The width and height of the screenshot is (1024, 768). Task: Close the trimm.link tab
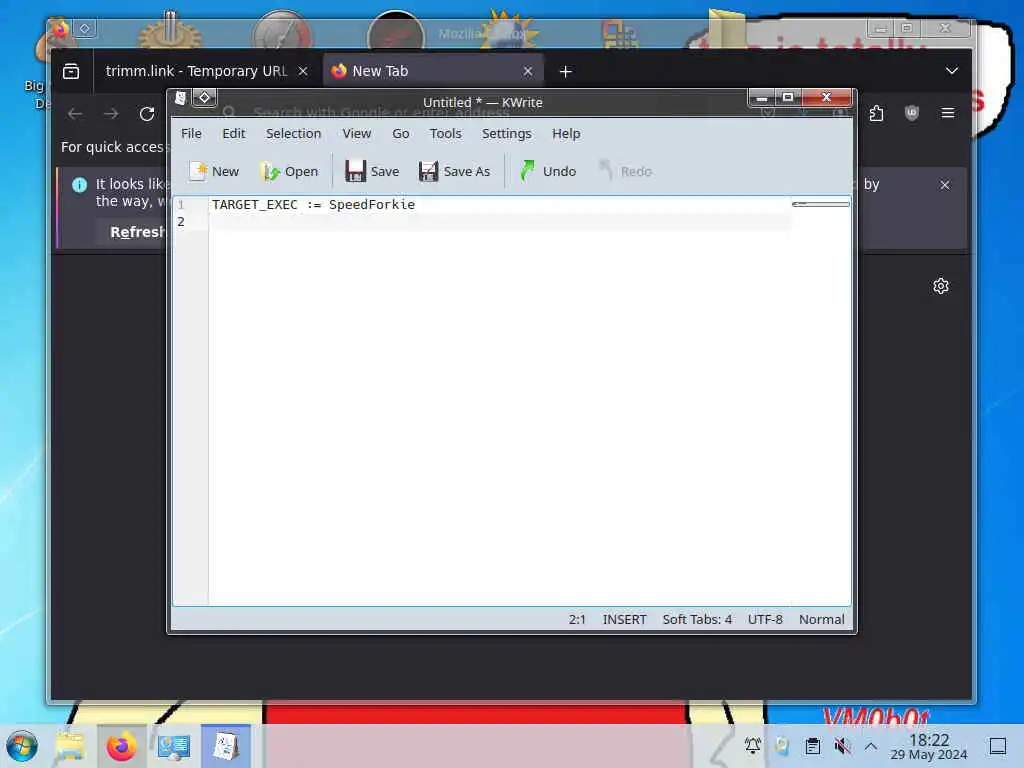pyautogui.click(x=303, y=71)
